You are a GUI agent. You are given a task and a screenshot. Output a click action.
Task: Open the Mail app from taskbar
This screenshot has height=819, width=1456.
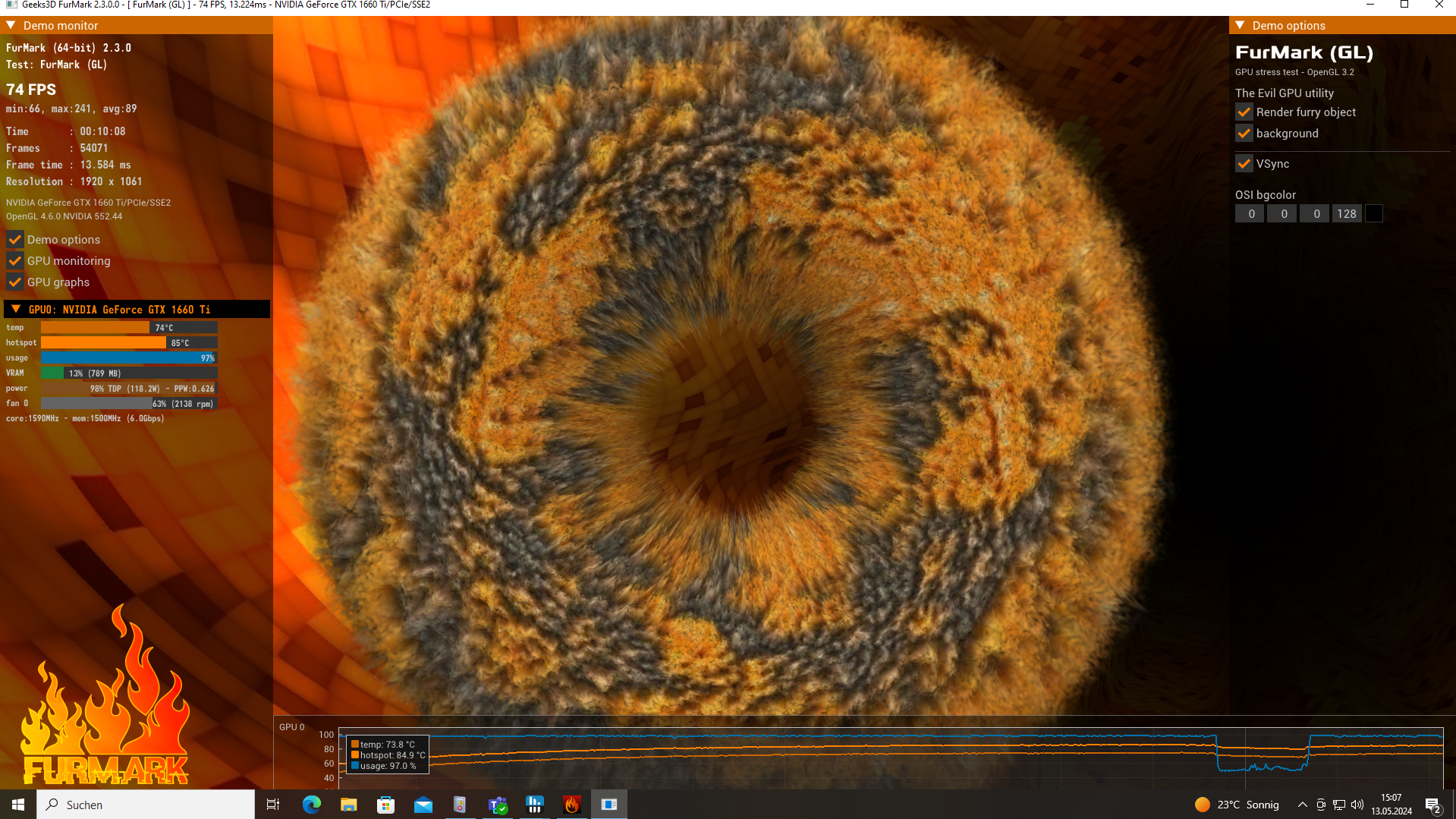click(x=423, y=805)
